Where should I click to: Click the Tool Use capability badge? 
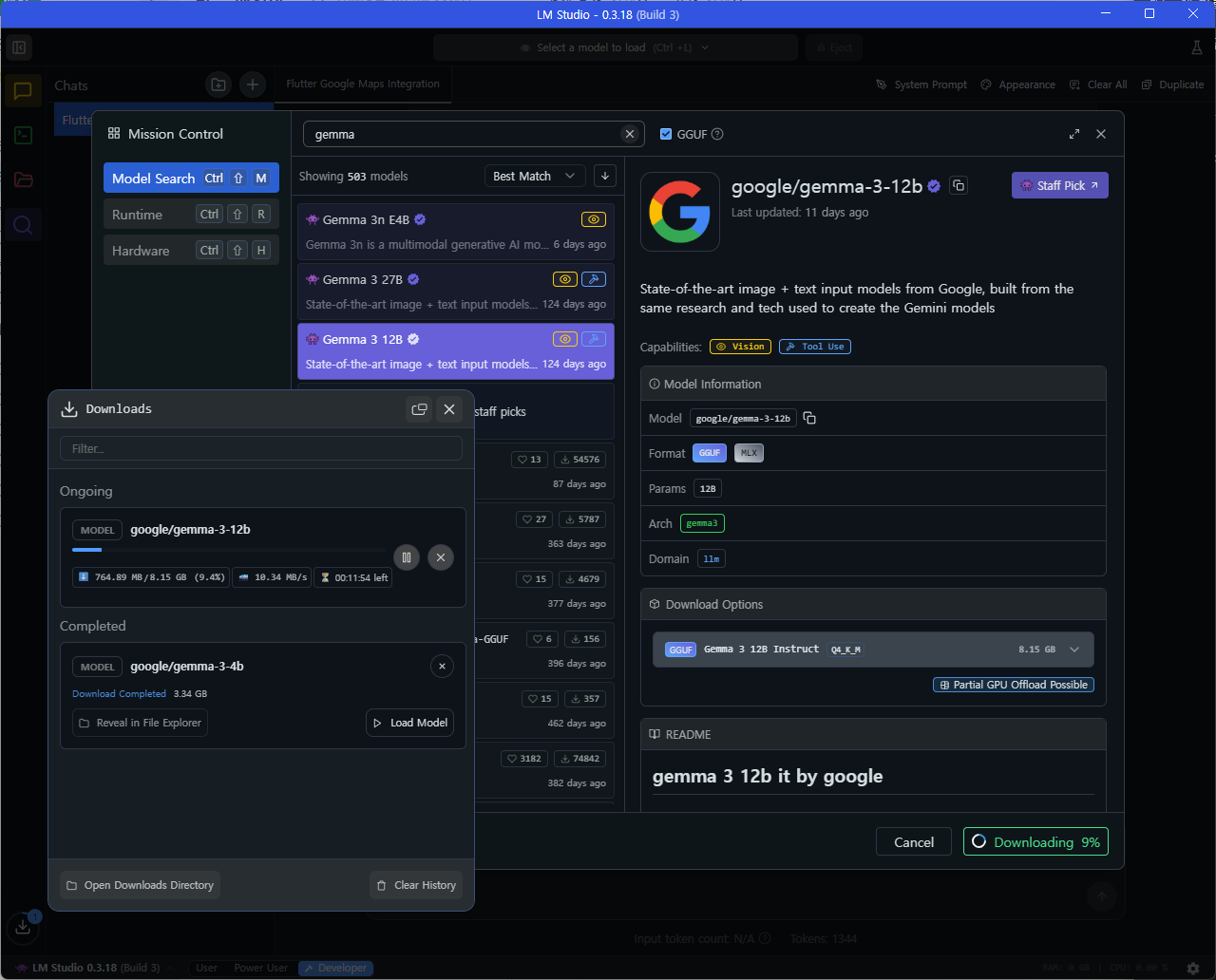(815, 347)
